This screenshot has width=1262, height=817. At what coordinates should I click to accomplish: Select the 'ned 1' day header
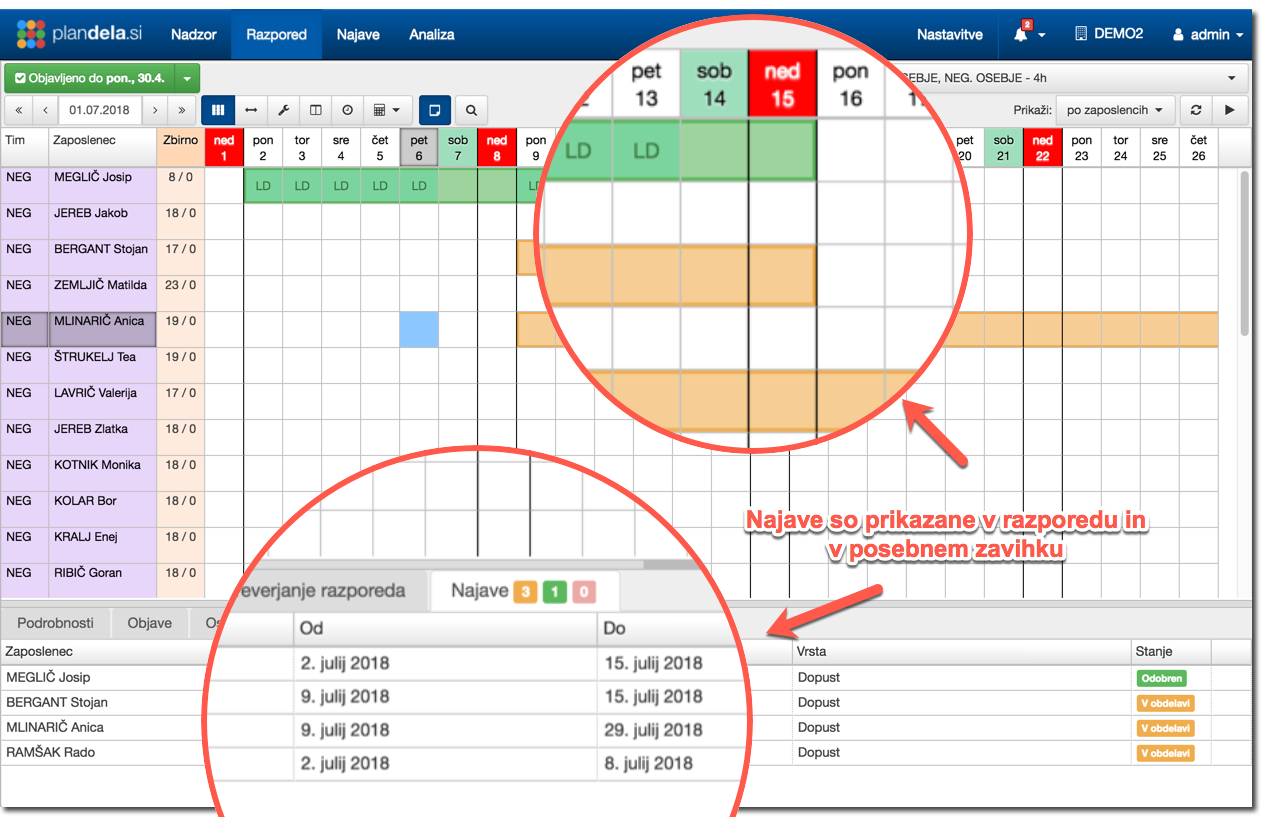point(224,148)
